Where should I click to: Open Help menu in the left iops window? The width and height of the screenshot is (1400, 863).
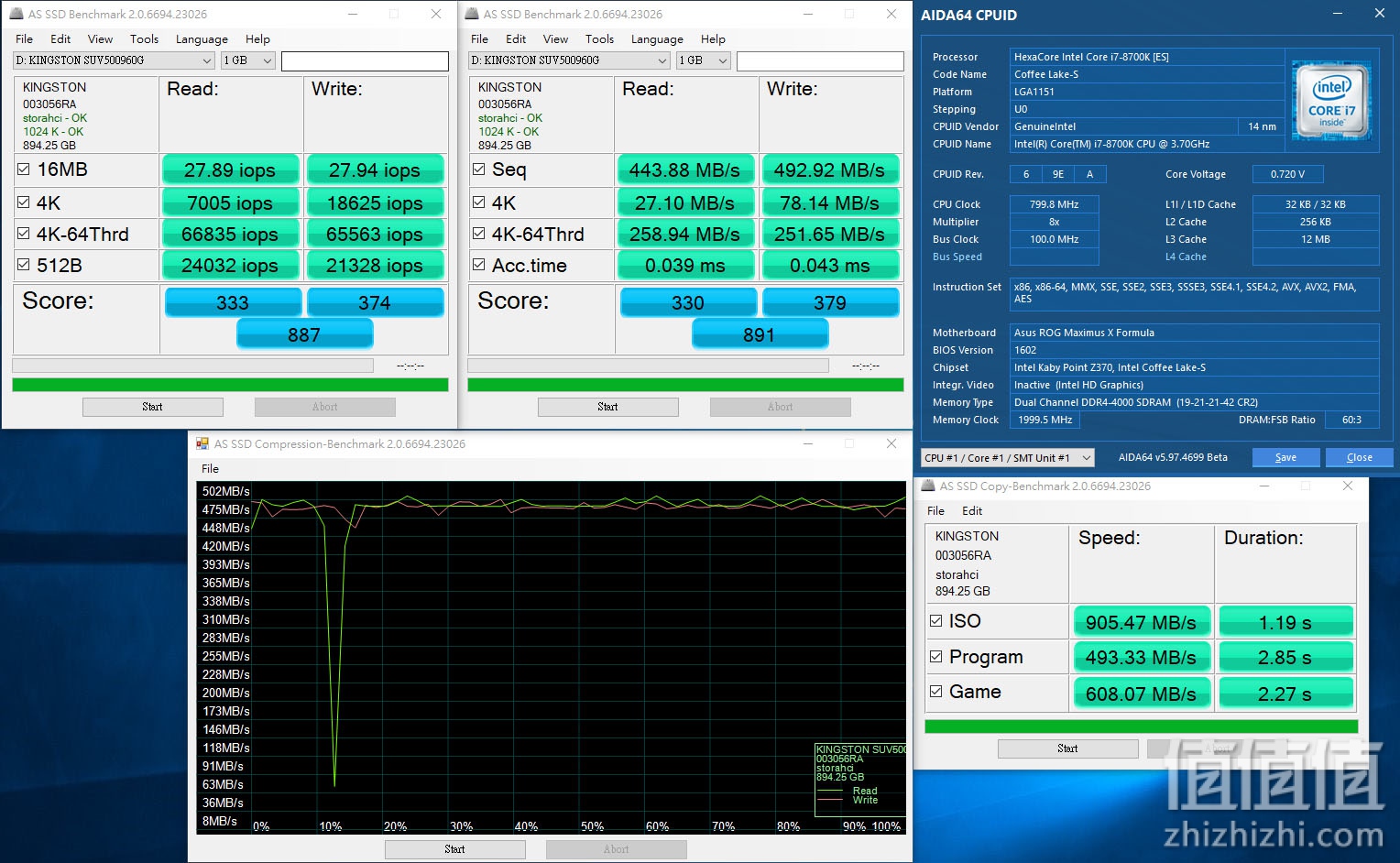[x=257, y=38]
